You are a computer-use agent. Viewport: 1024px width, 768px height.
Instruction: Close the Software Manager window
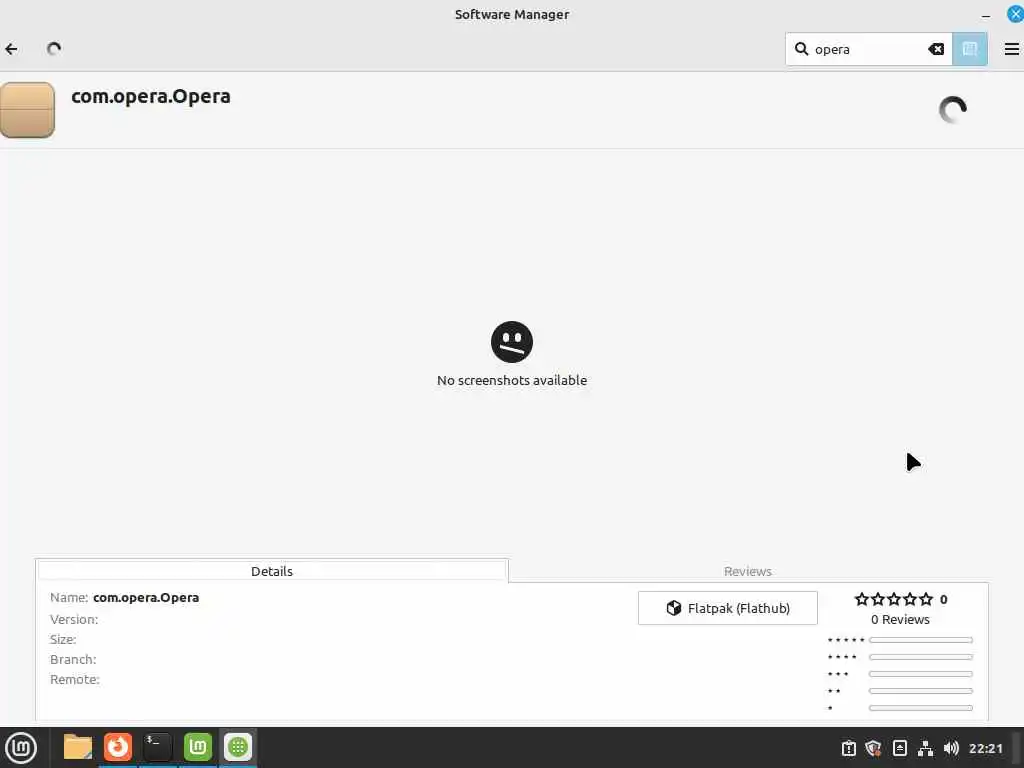(x=1016, y=14)
